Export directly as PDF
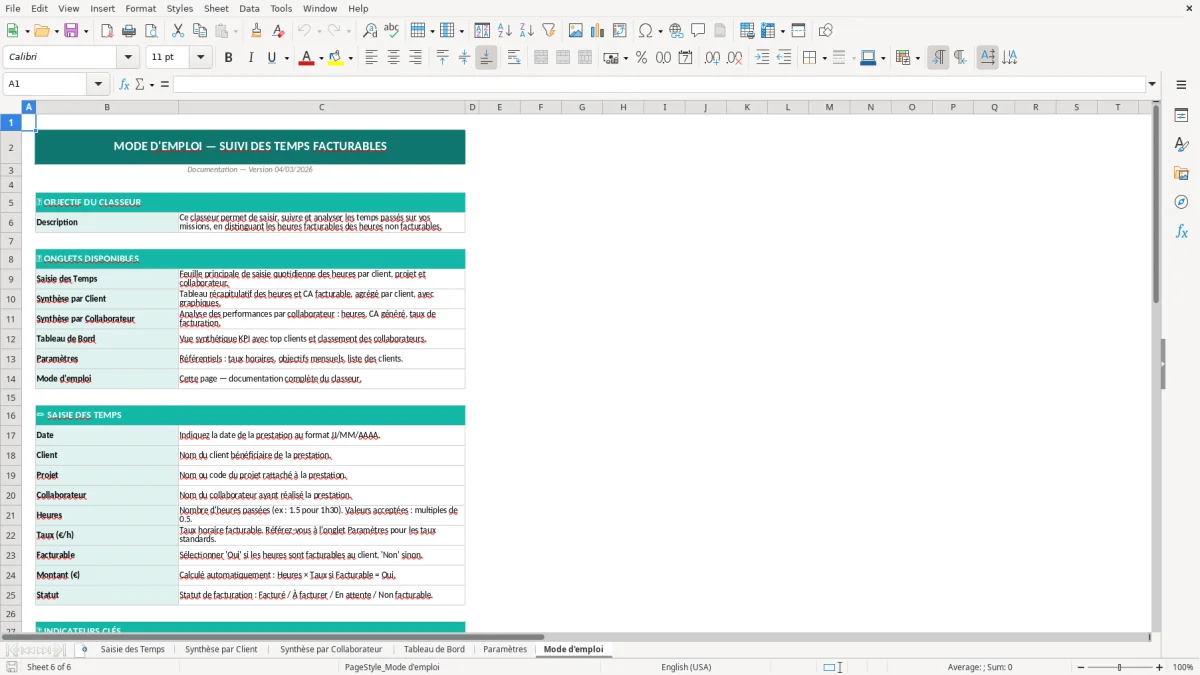This screenshot has width=1200, height=675. click(x=107, y=31)
